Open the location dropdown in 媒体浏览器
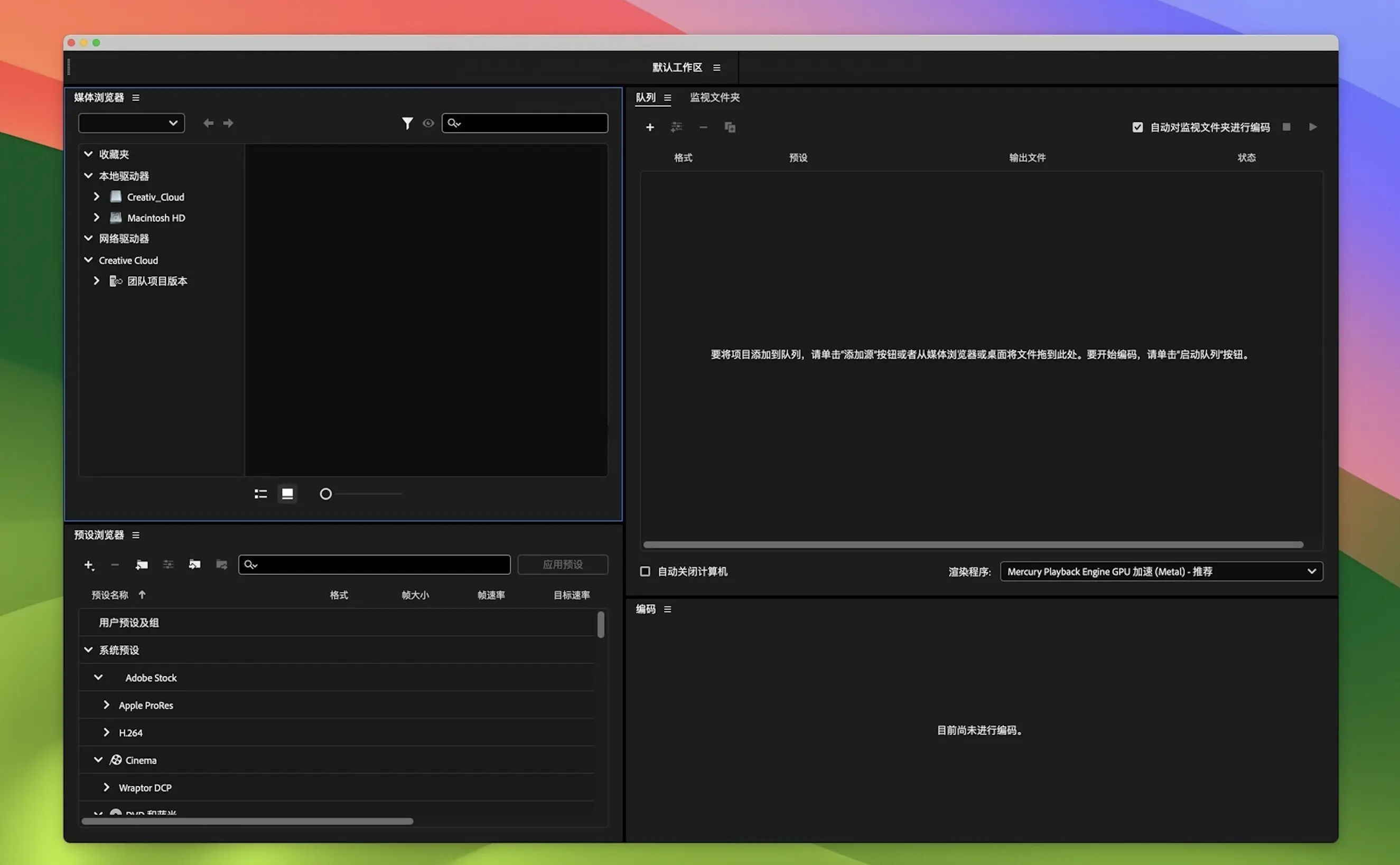This screenshot has height=865, width=1400. pos(131,123)
